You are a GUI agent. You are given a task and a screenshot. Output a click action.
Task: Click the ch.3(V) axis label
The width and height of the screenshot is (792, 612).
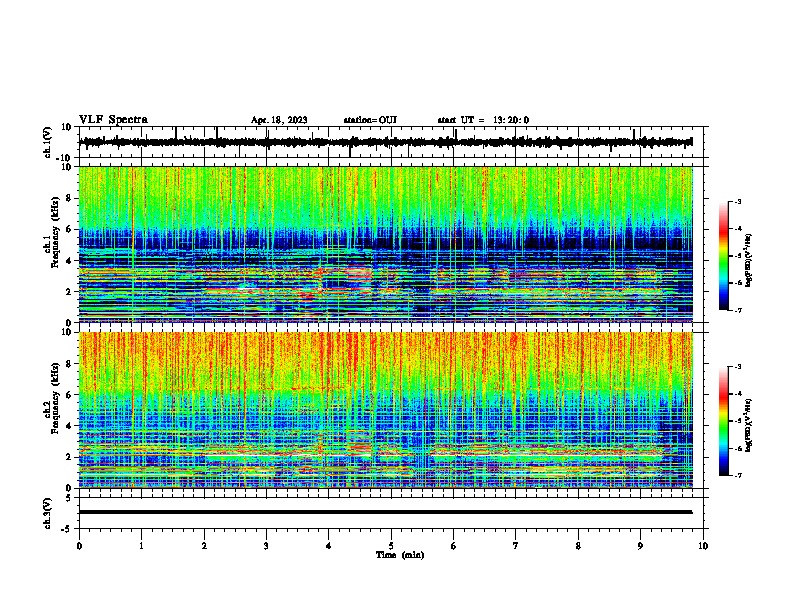click(x=48, y=513)
